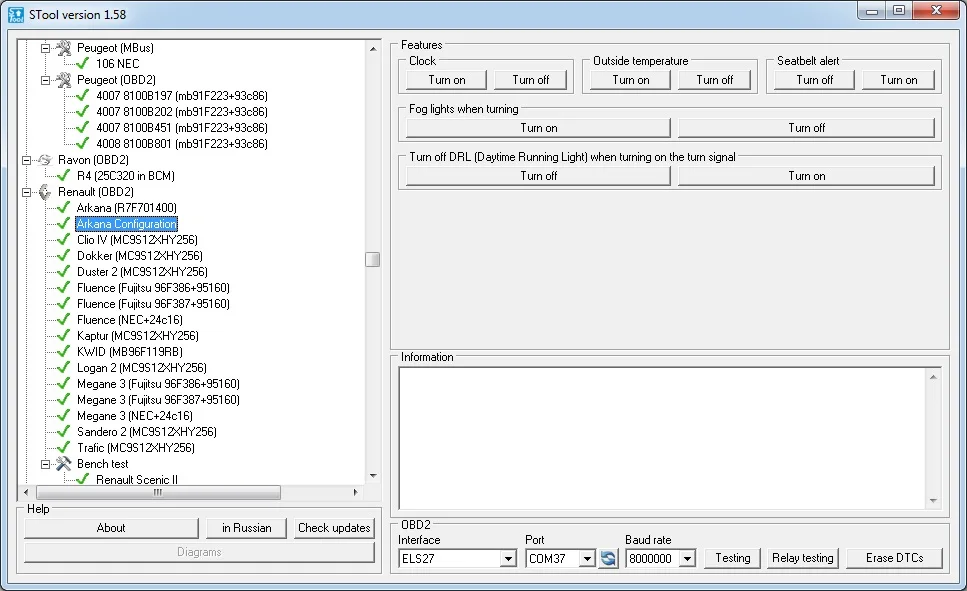
Task: Click the STool application icon in title bar
Action: 16,14
